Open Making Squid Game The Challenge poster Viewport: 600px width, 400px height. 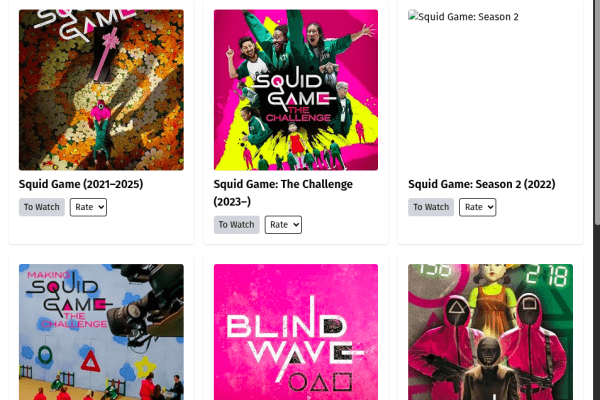pos(101,332)
